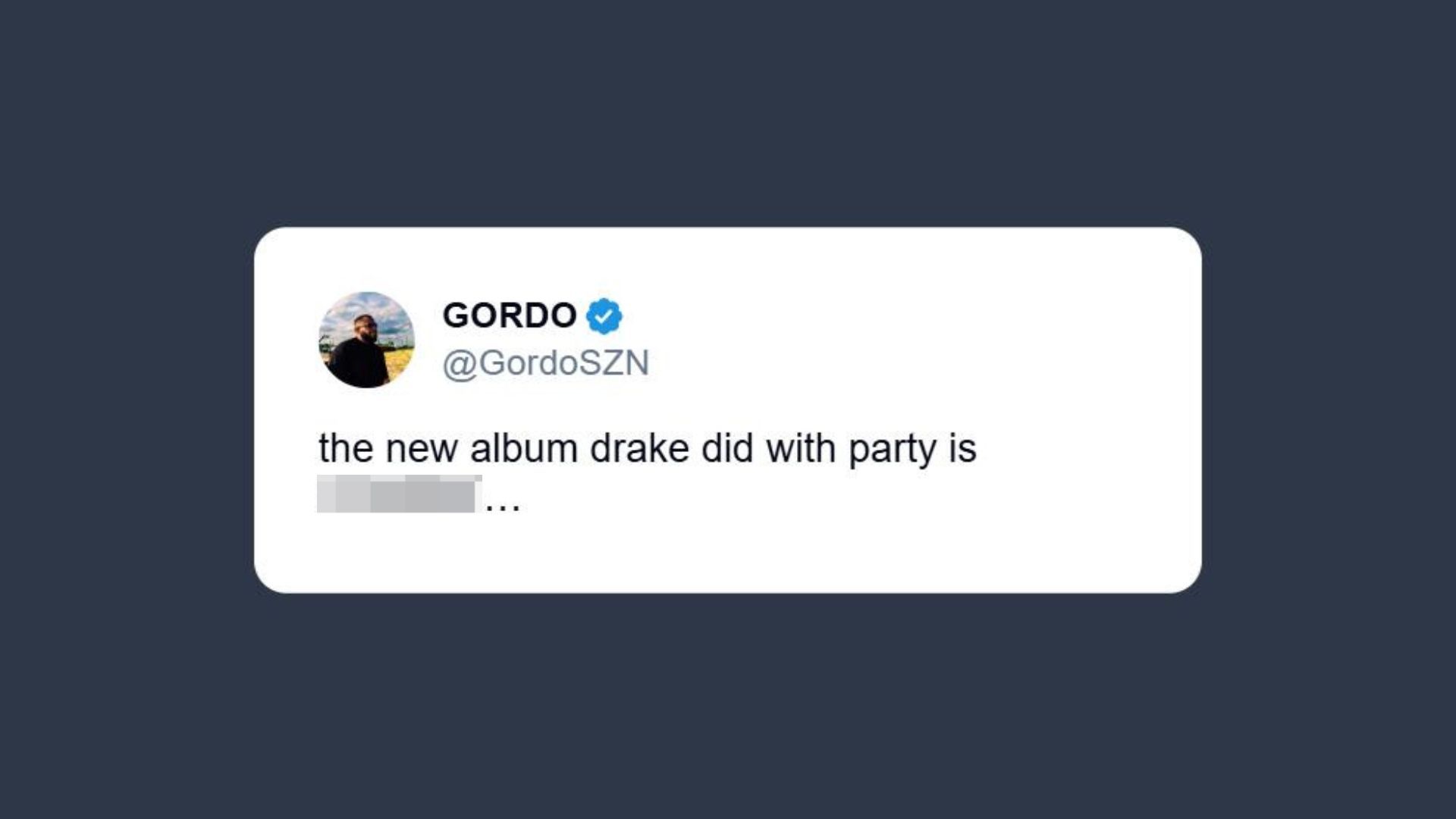This screenshot has height=819, width=1456.
Task: Select the word "new" in the tweet
Action: pyautogui.click(x=421, y=450)
